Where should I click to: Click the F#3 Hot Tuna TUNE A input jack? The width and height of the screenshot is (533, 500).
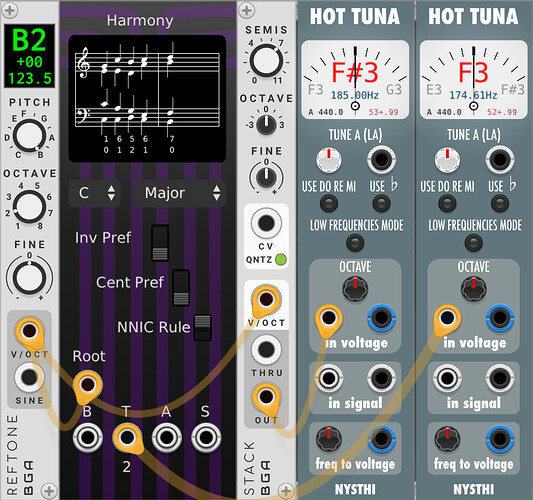pos(381,159)
